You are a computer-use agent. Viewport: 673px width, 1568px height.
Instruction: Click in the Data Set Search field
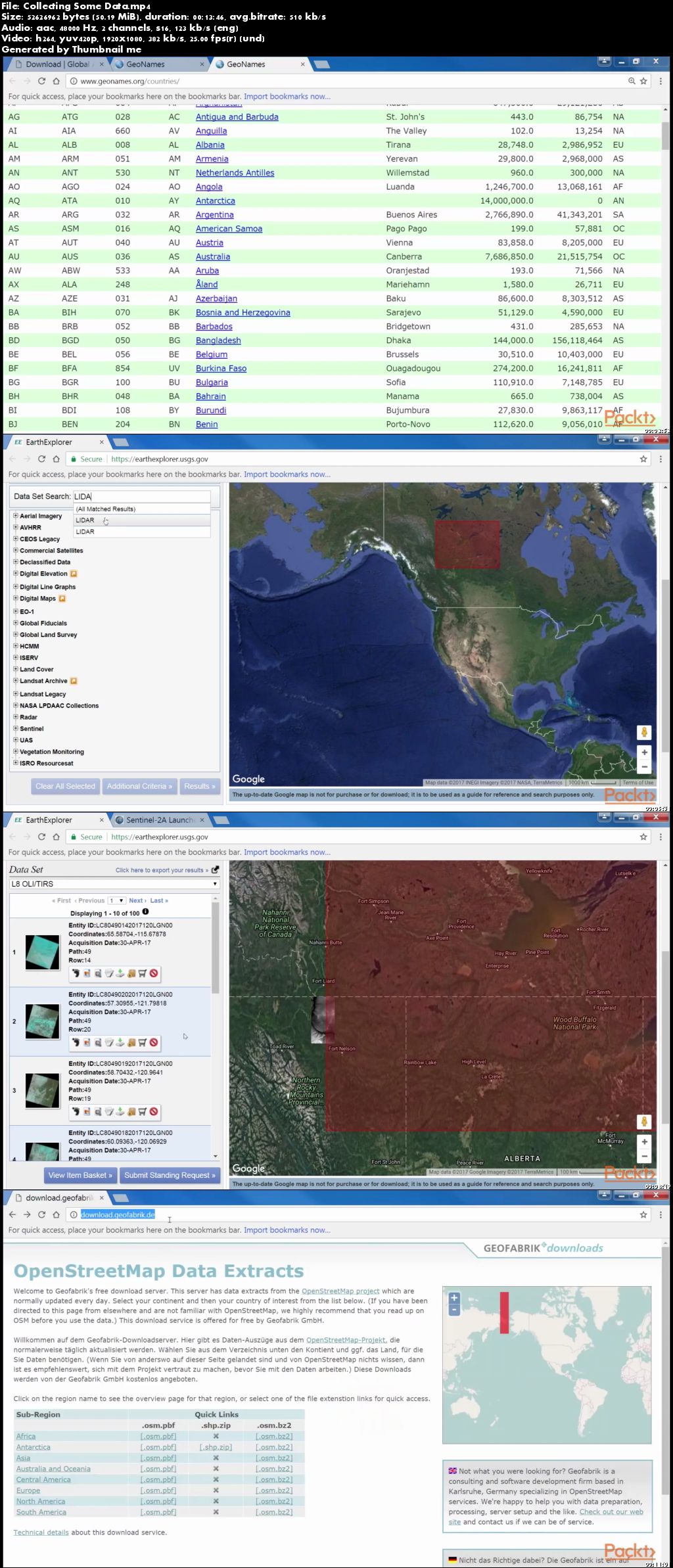pos(141,496)
